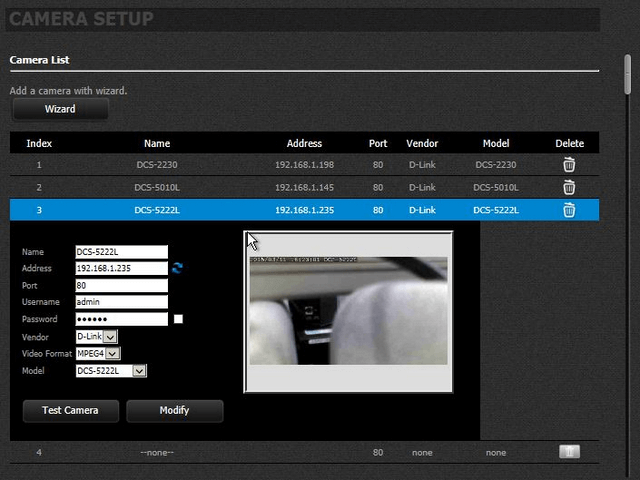This screenshot has width=640, height=480.
Task: Click the Address input field
Action: (122, 268)
